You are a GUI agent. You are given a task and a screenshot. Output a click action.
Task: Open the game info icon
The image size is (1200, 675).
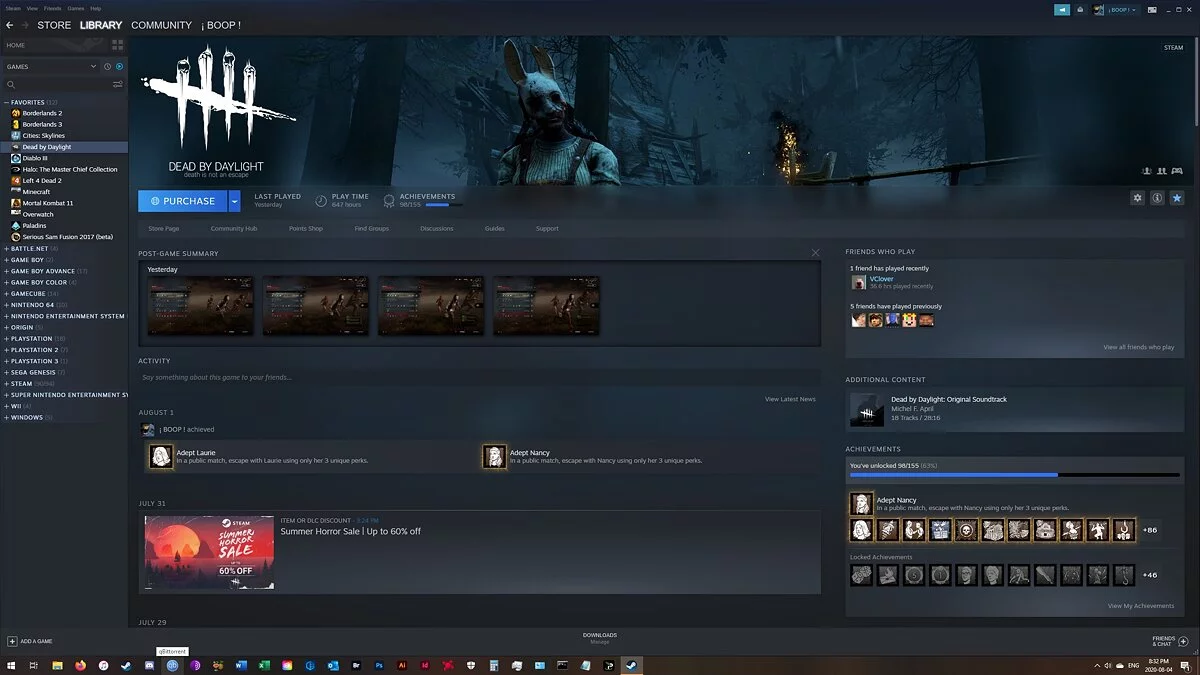pyautogui.click(x=1157, y=198)
